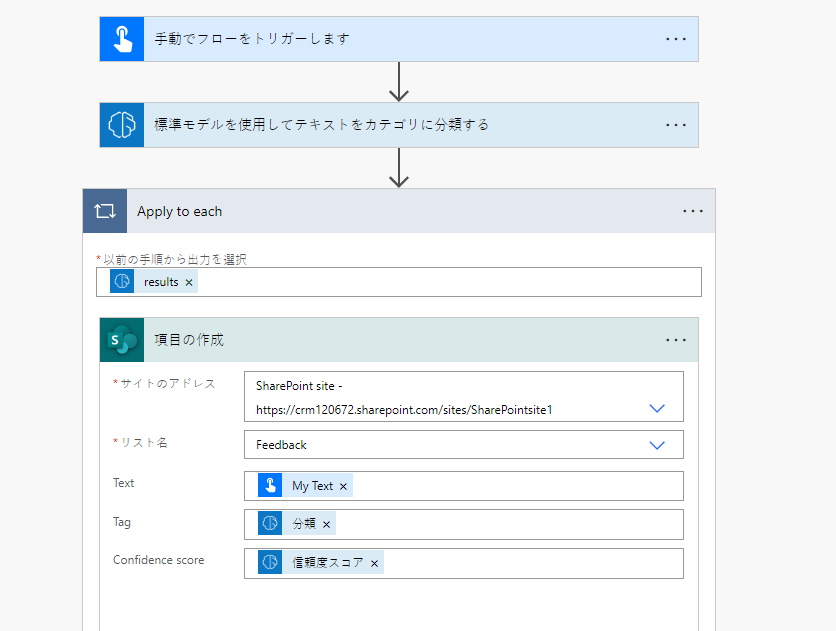Click the SharePoint icon on 項目の作成
Screen dimensions: 836x631
[122, 340]
